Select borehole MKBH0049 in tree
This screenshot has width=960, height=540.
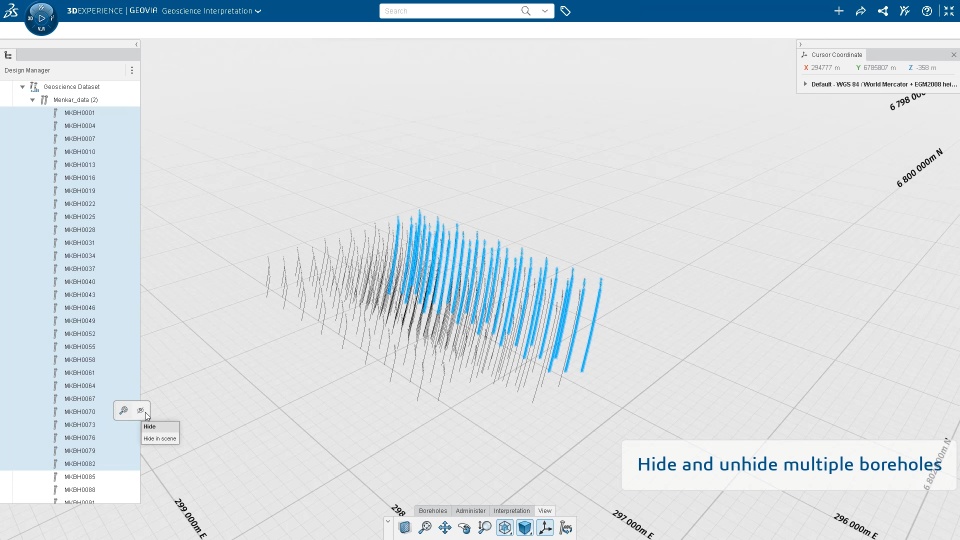click(x=80, y=321)
